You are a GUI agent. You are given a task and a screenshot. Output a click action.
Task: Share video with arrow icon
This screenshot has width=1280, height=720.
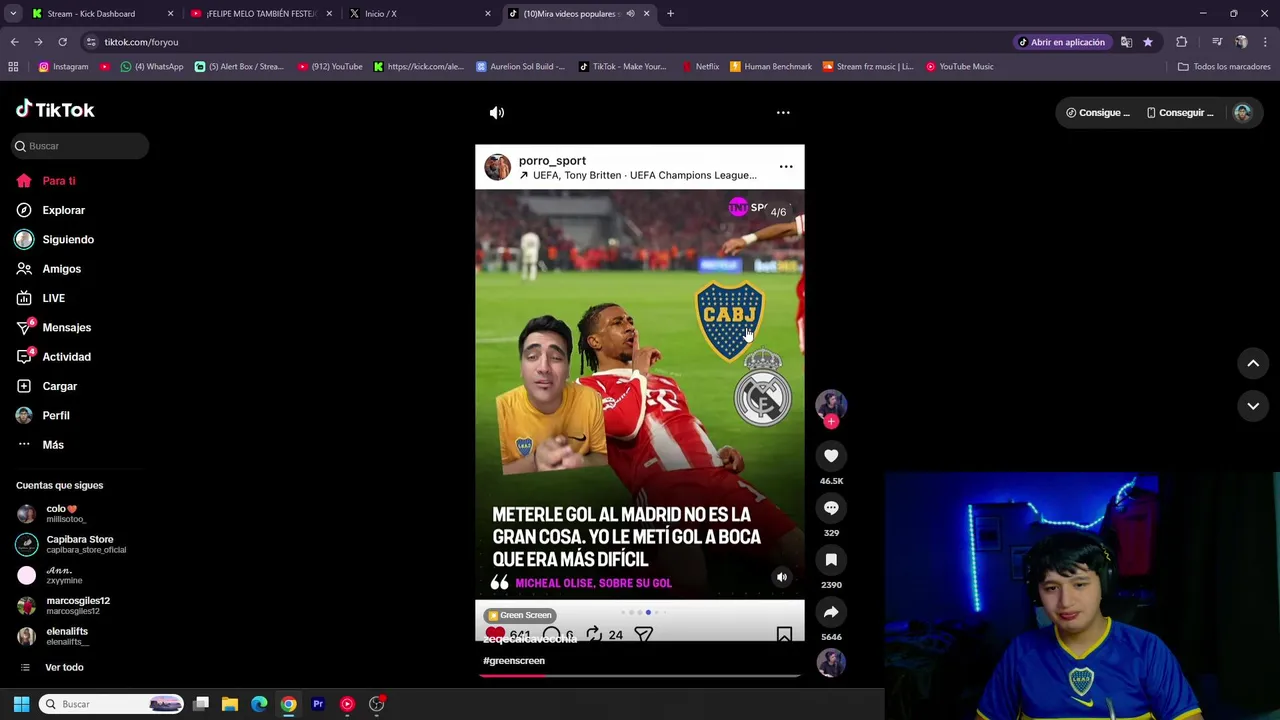click(x=831, y=612)
